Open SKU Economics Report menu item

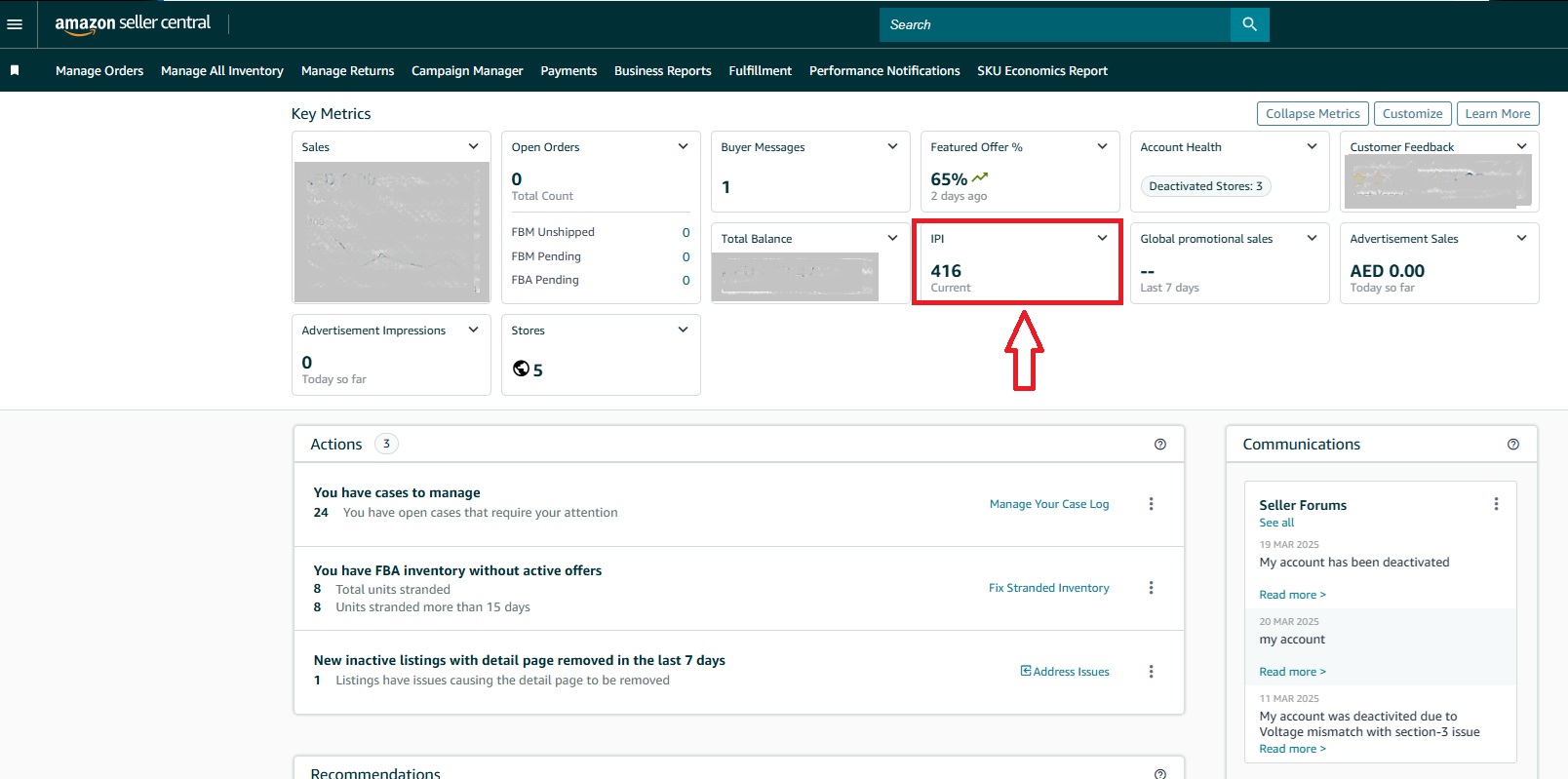[1042, 71]
